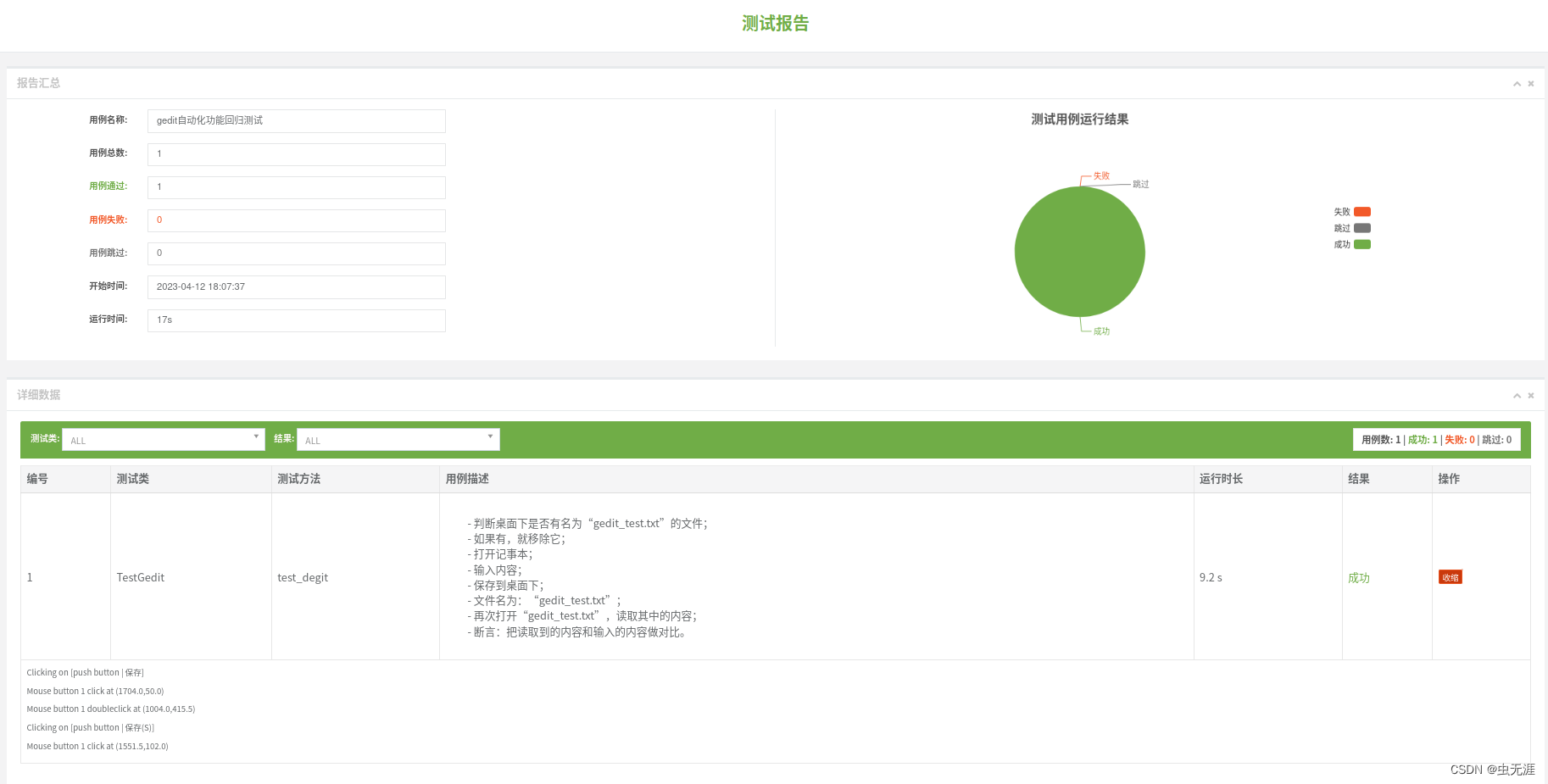The image size is (1548, 784).
Task: Click the 失败 pie chart label
Action: pos(1101,176)
